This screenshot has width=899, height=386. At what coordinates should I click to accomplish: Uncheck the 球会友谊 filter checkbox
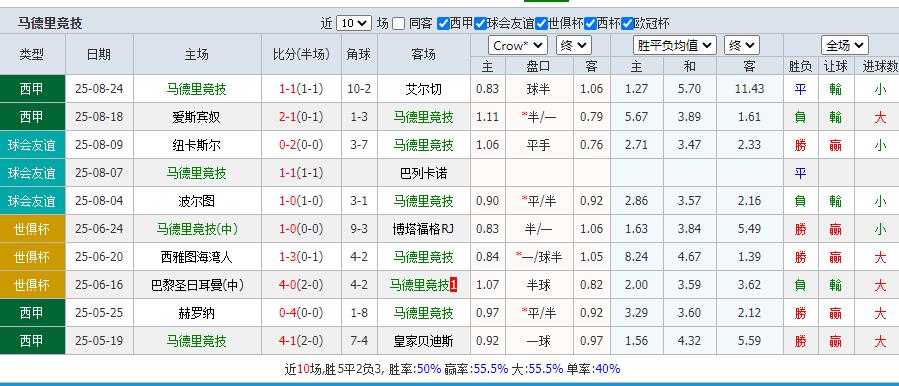coord(480,24)
